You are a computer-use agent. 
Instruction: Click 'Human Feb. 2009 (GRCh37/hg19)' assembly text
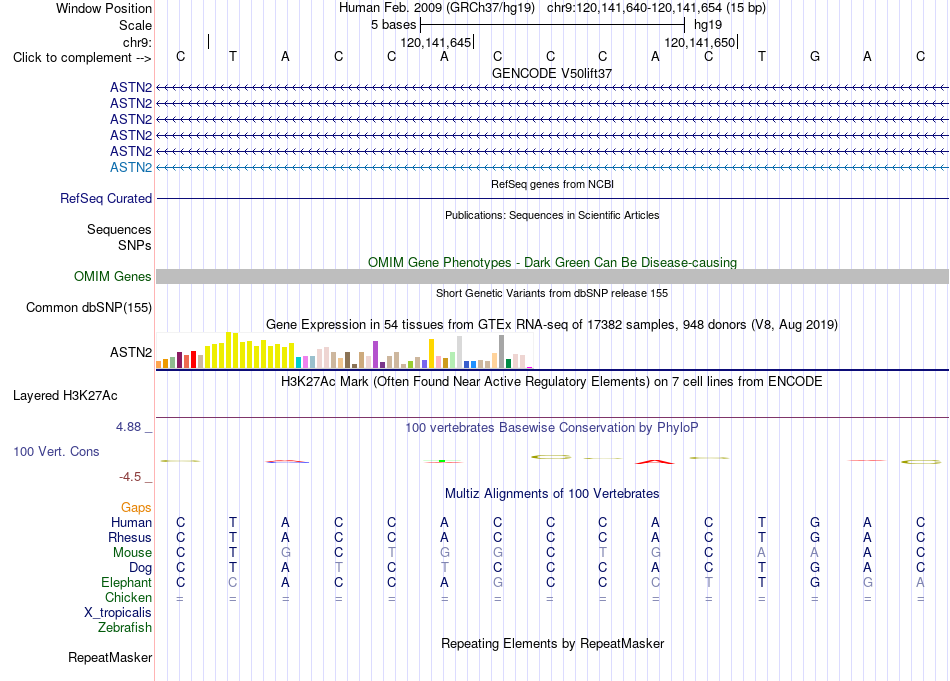[437, 8]
